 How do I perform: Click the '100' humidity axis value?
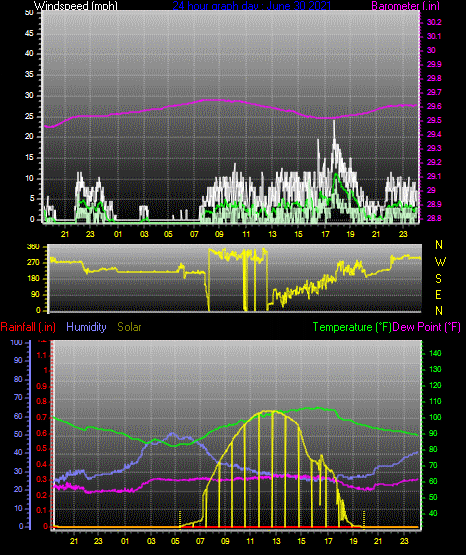point(17,342)
